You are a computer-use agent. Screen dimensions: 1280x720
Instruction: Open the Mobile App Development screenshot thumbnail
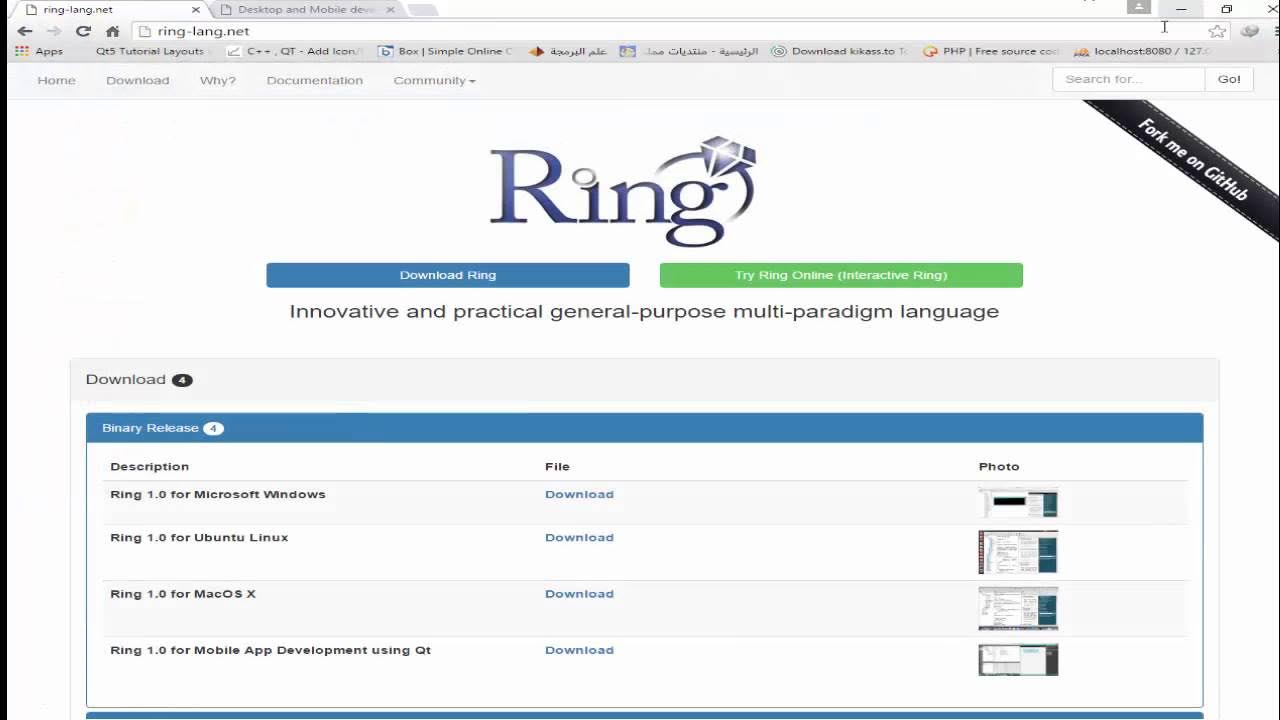coord(1018,660)
